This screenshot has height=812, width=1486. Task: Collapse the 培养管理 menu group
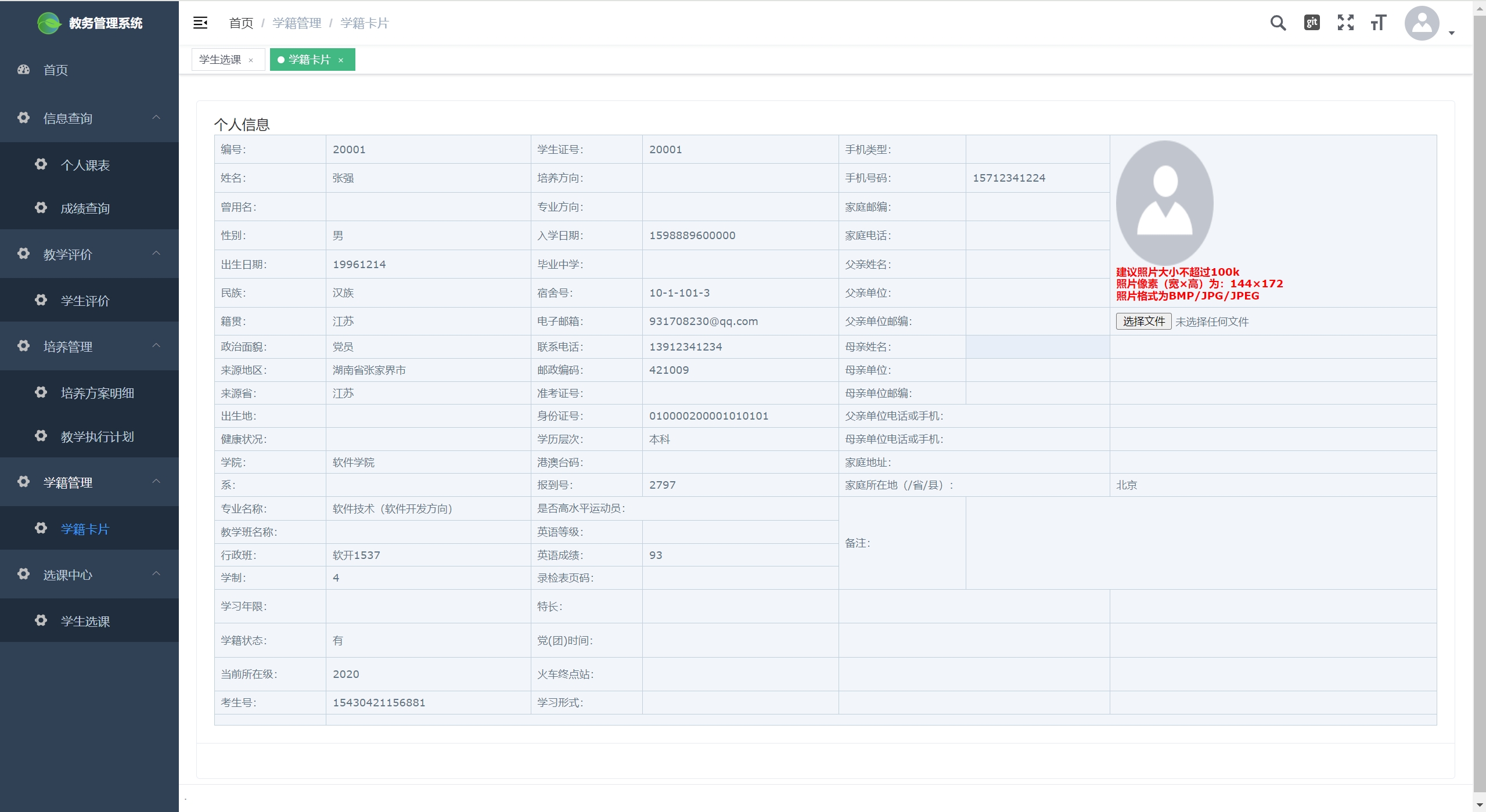pyautogui.click(x=156, y=346)
